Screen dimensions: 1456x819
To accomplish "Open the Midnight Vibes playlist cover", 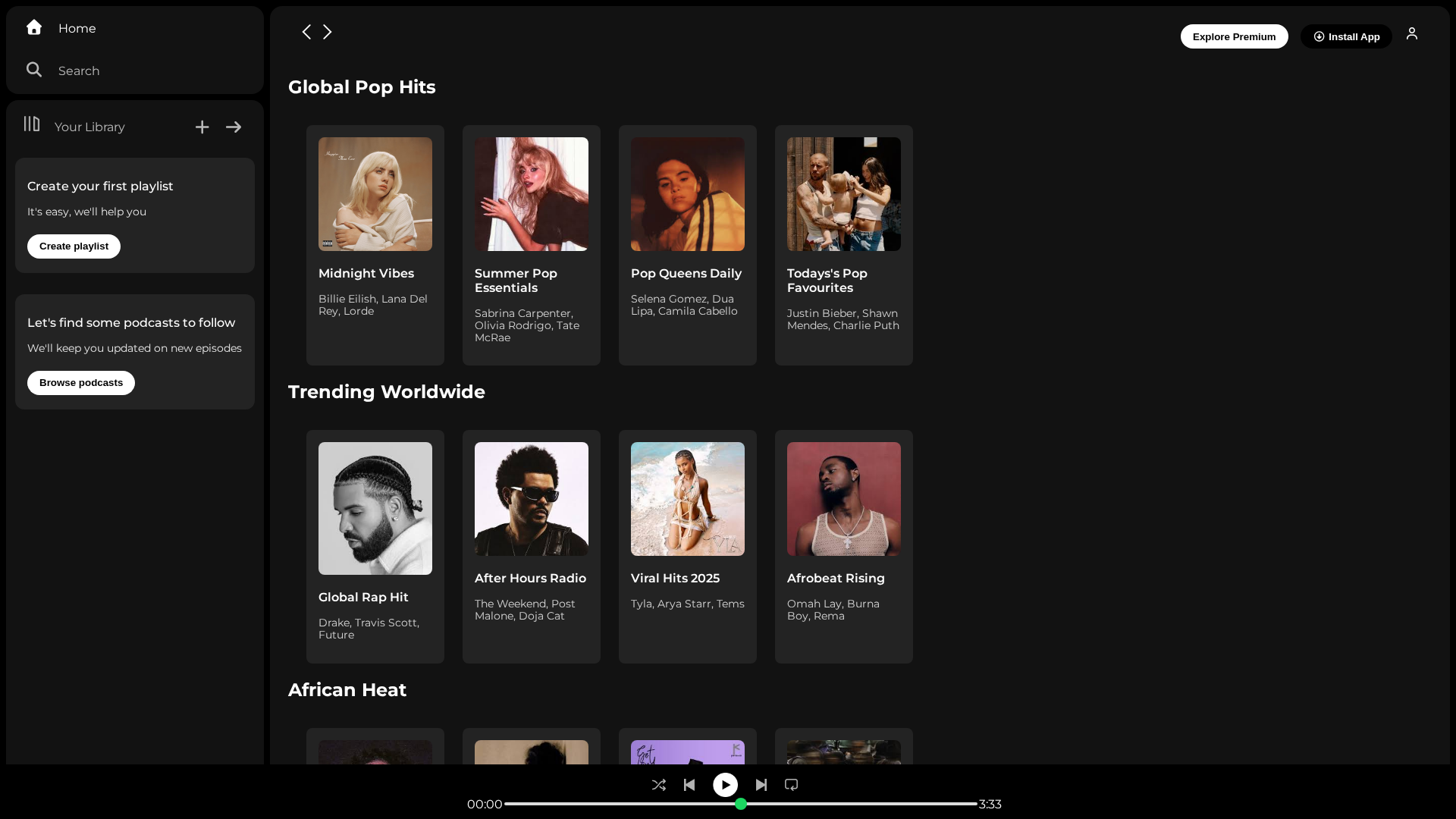I will tap(375, 194).
